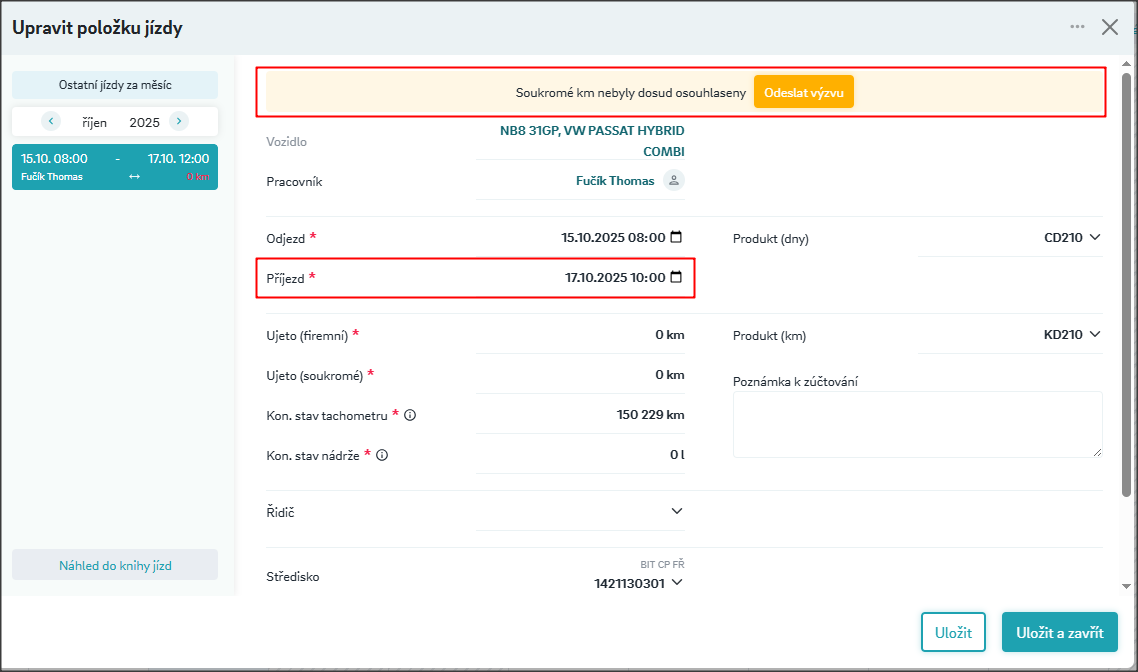Click the Uložit button
This screenshot has width=1138, height=672.
953,632
